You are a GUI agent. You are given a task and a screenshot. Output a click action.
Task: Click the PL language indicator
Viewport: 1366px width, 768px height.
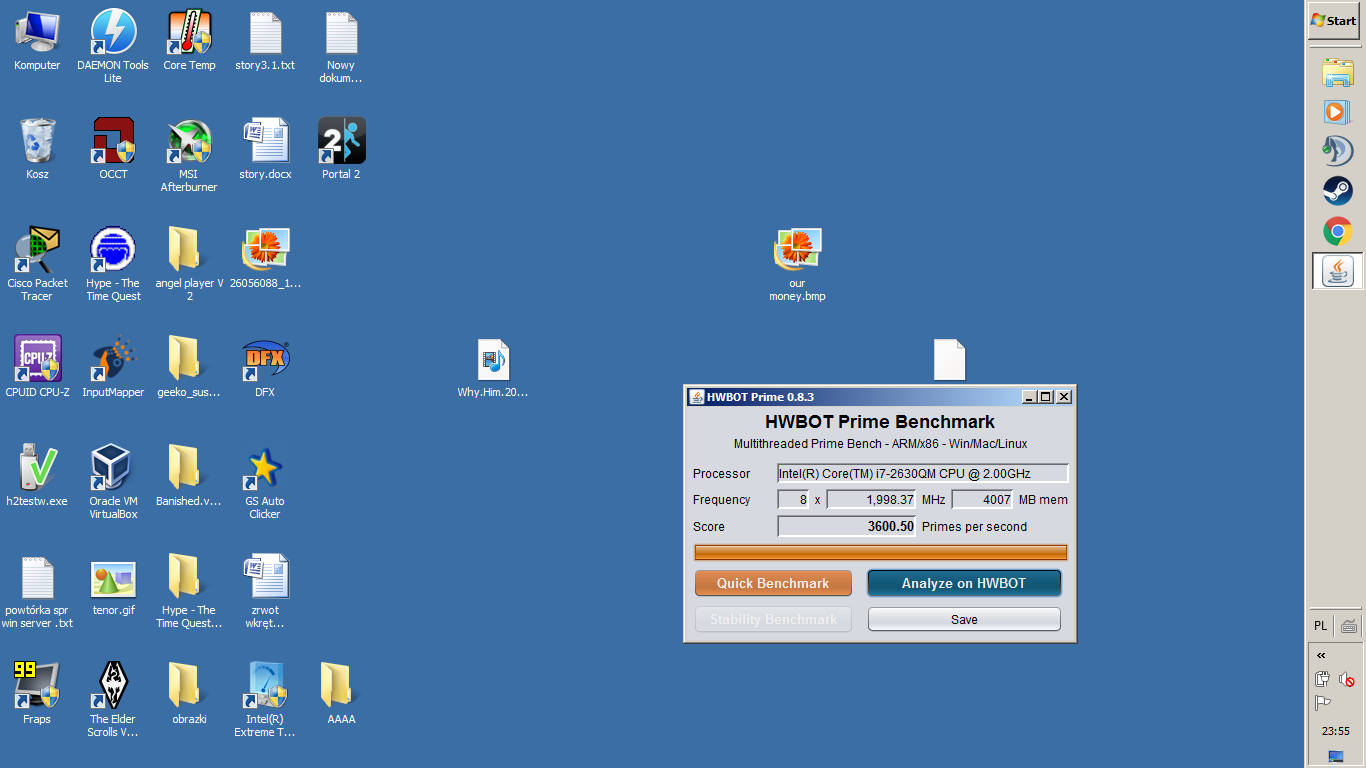[x=1321, y=626]
